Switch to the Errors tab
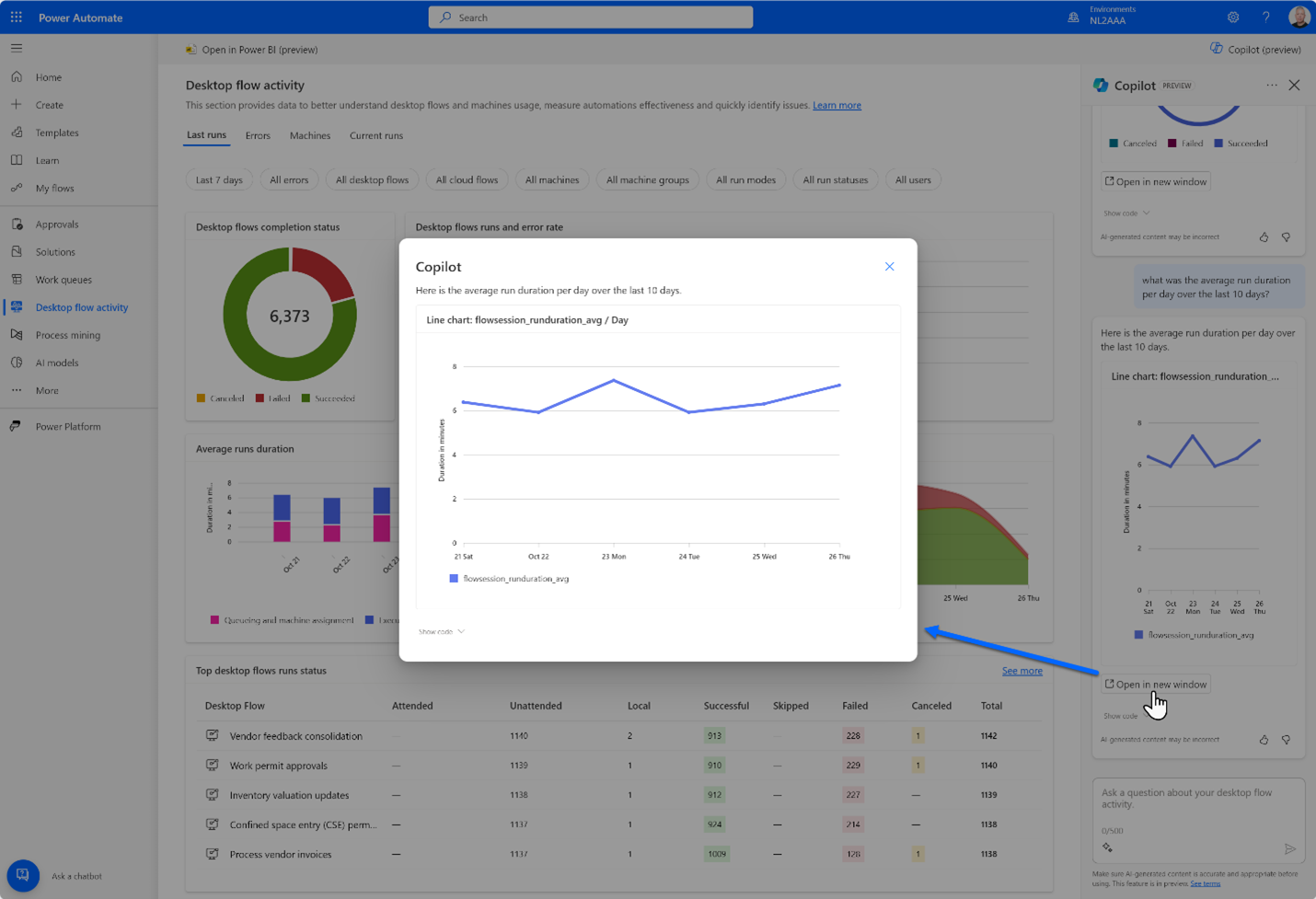This screenshot has width=1316, height=899. coord(258,135)
